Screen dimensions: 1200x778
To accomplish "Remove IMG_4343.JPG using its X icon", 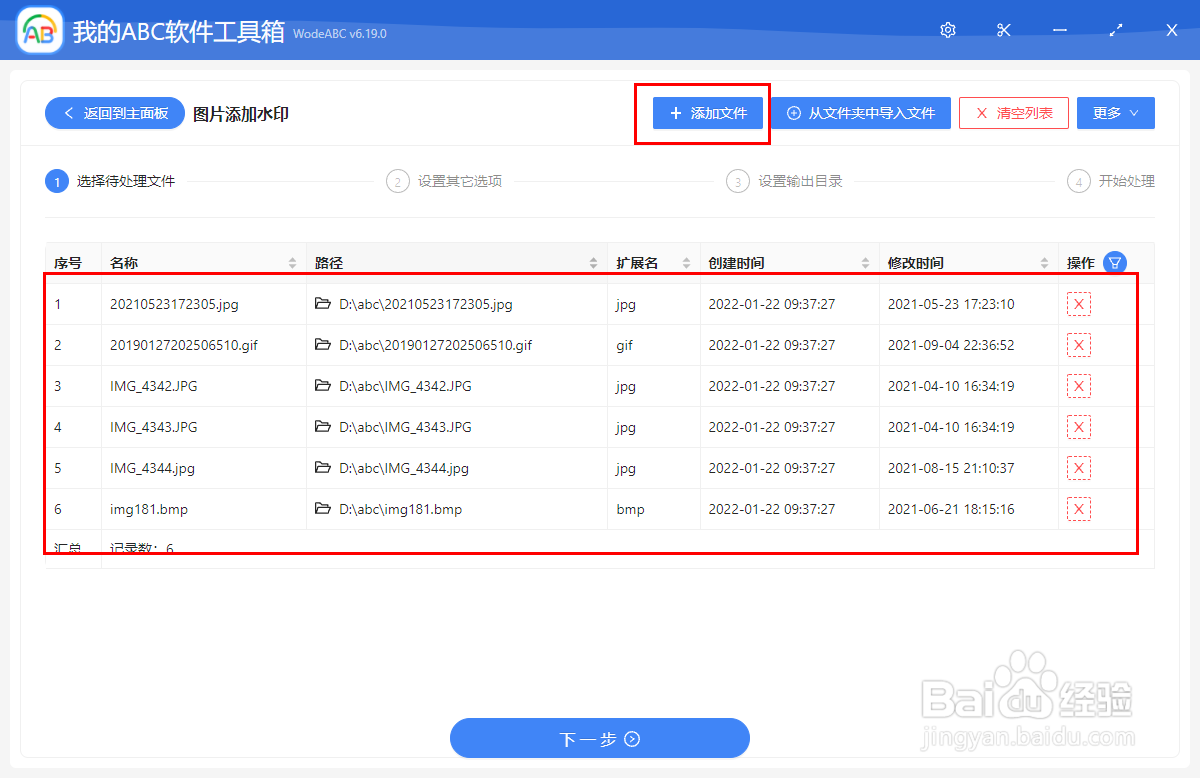I will click(1079, 427).
